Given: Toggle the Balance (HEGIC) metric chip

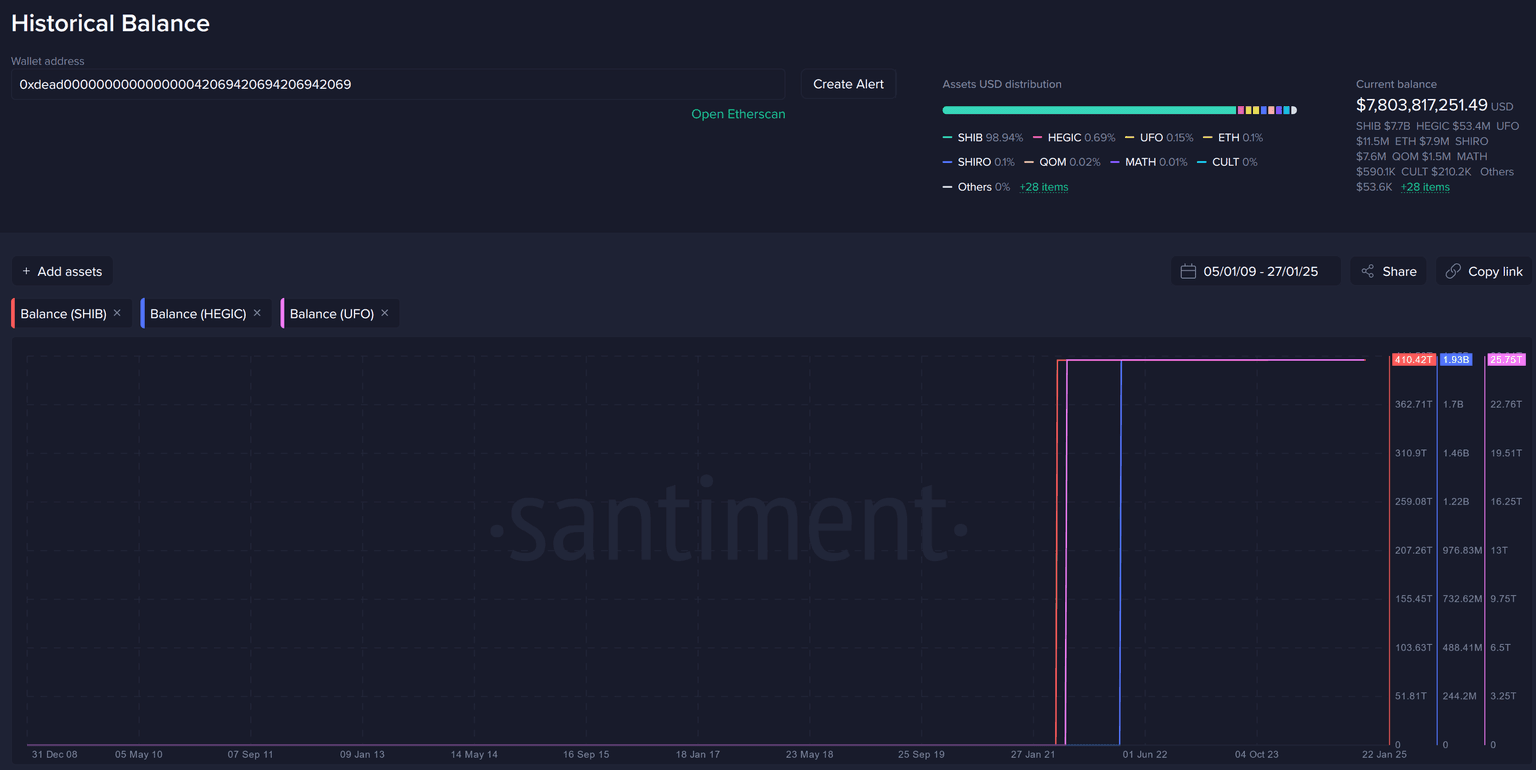Looking at the screenshot, I should pos(197,314).
